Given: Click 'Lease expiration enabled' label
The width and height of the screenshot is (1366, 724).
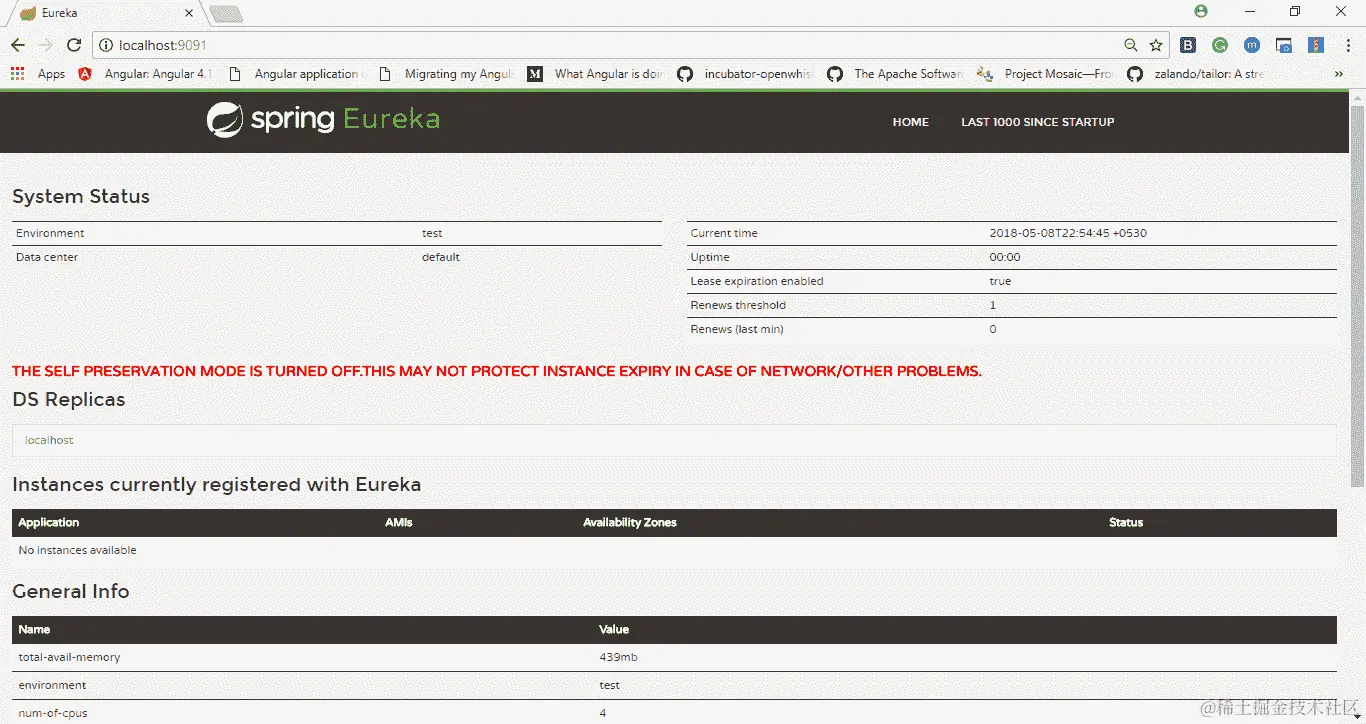Looking at the screenshot, I should (x=757, y=281).
